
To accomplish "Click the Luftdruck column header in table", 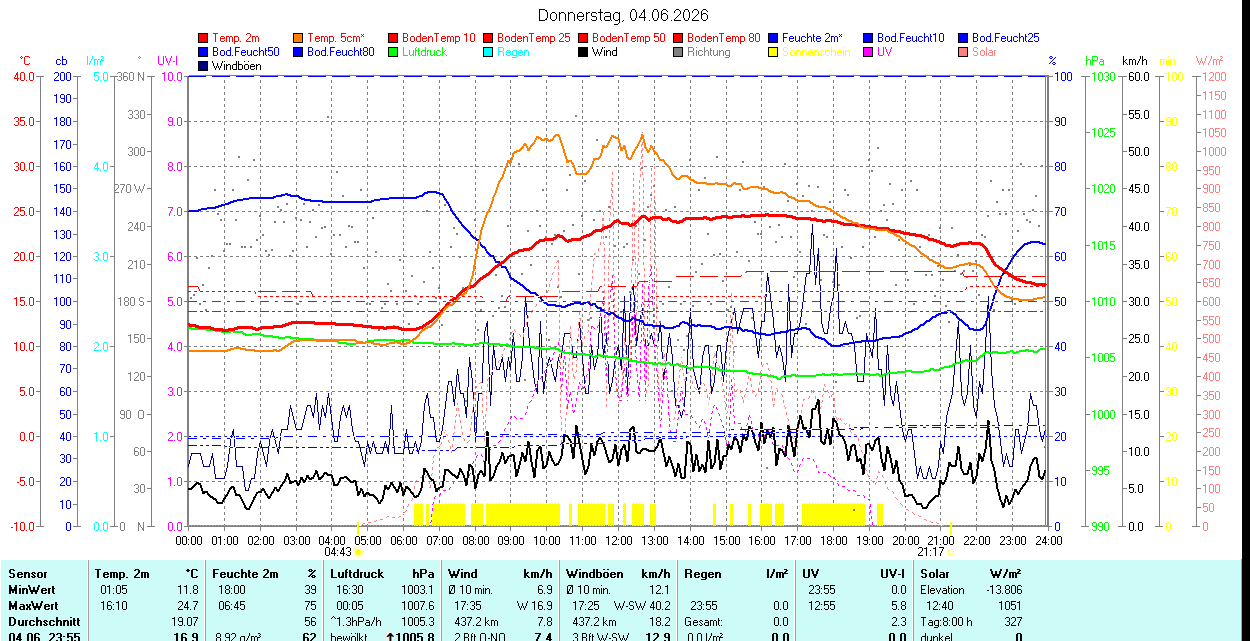I will (x=358, y=574).
